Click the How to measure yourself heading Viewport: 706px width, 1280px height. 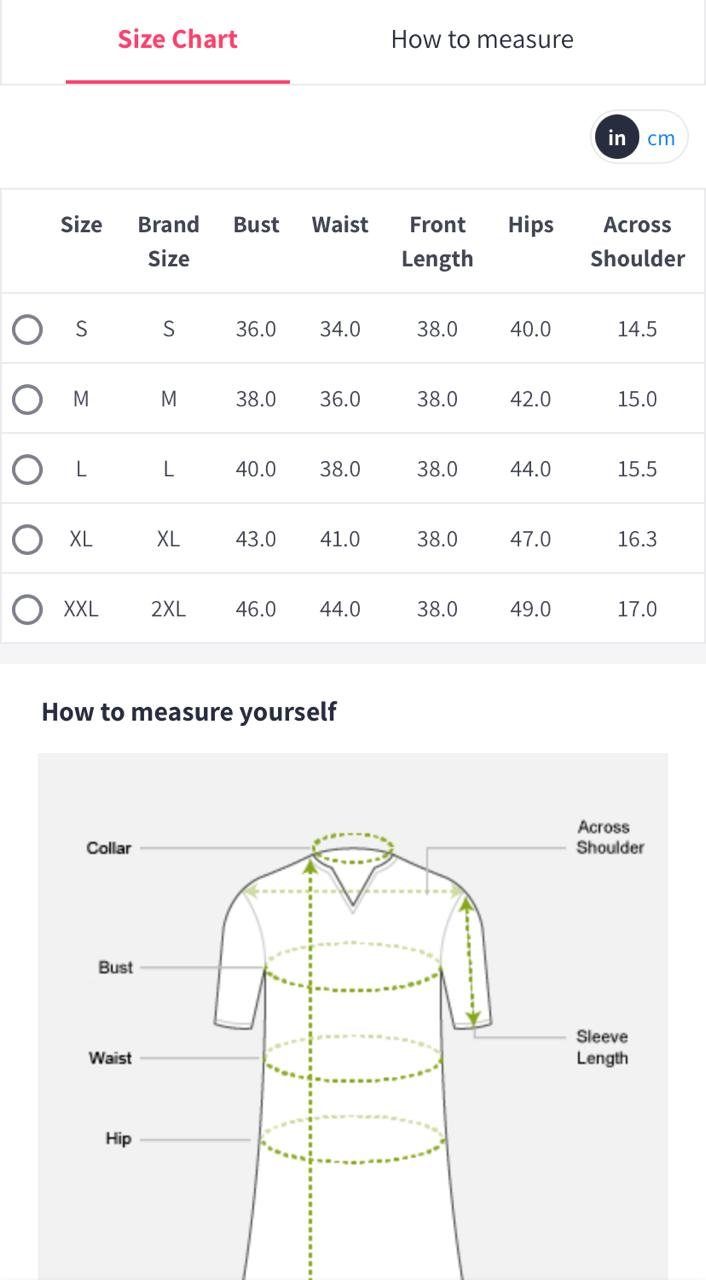tap(189, 712)
